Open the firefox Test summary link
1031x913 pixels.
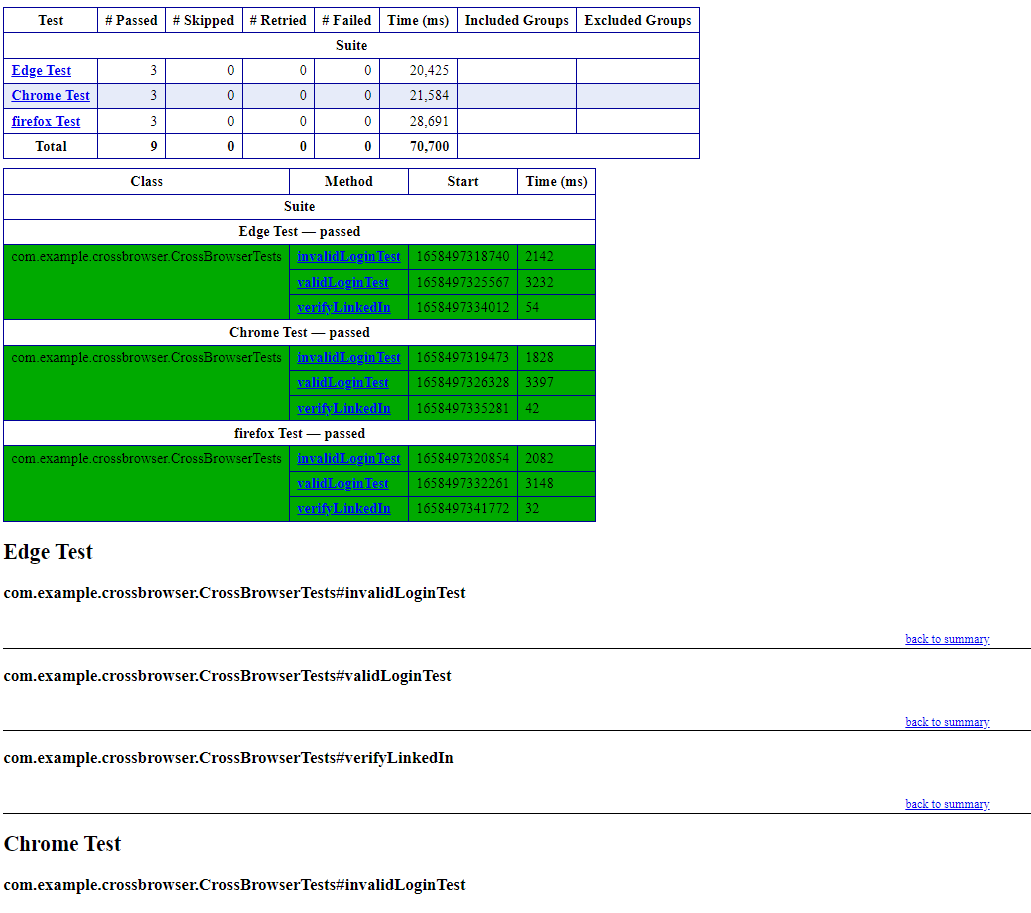(45, 121)
